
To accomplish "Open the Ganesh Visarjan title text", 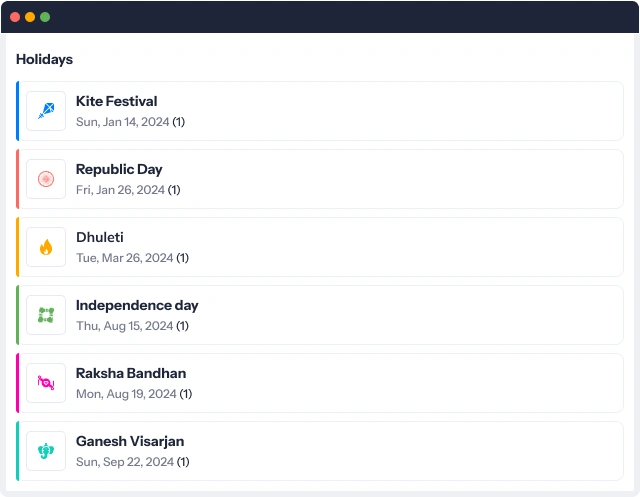I will 130,441.
